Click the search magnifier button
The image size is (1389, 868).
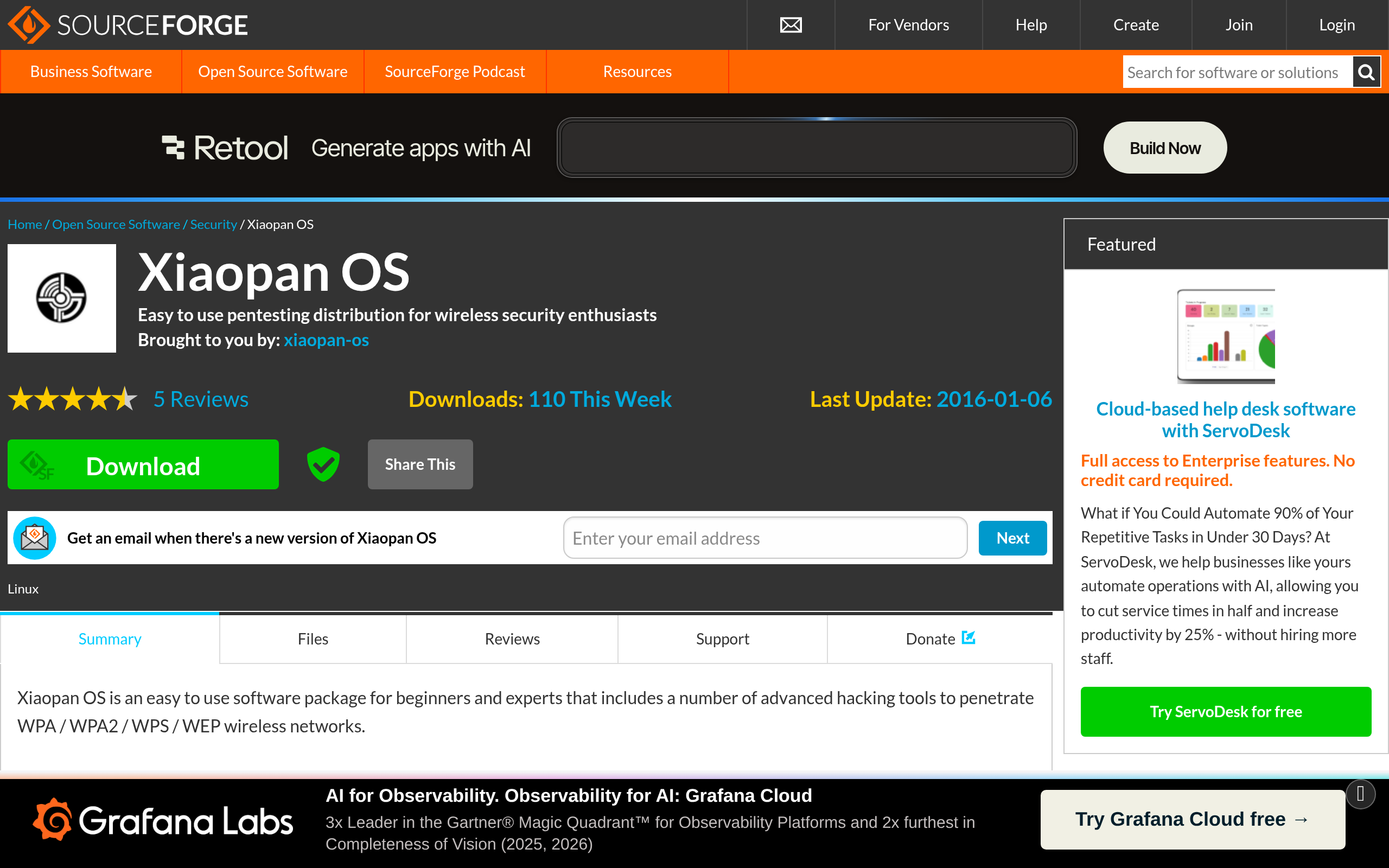point(1366,72)
